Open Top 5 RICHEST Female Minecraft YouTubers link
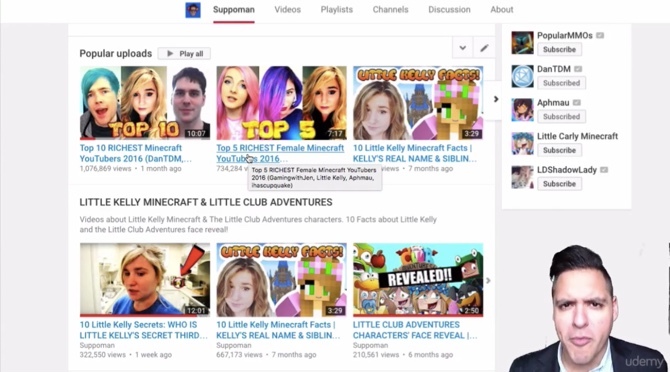This screenshot has width=670, height=372. coord(280,153)
